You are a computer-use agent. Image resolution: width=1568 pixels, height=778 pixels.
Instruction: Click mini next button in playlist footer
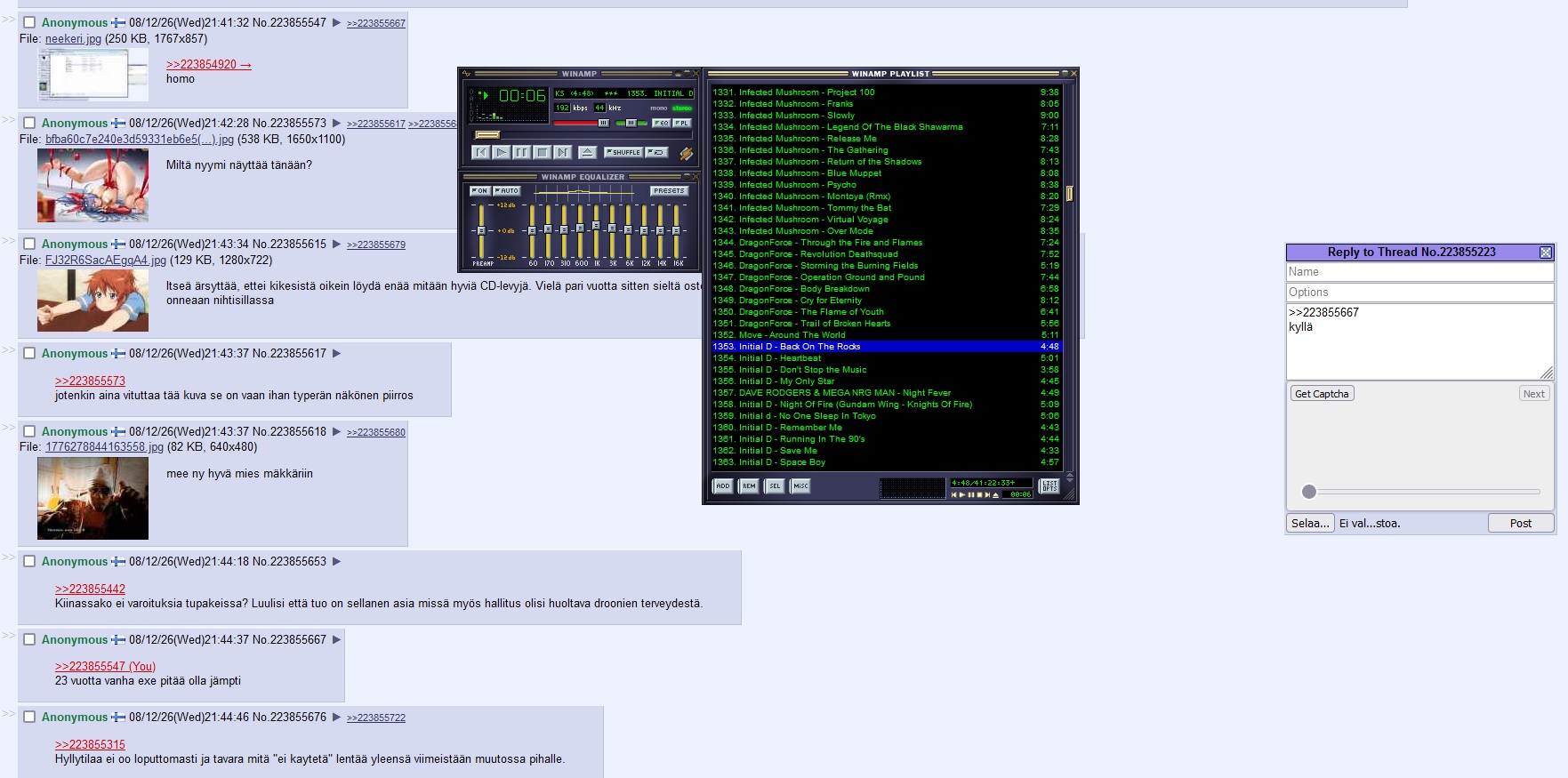(x=987, y=494)
